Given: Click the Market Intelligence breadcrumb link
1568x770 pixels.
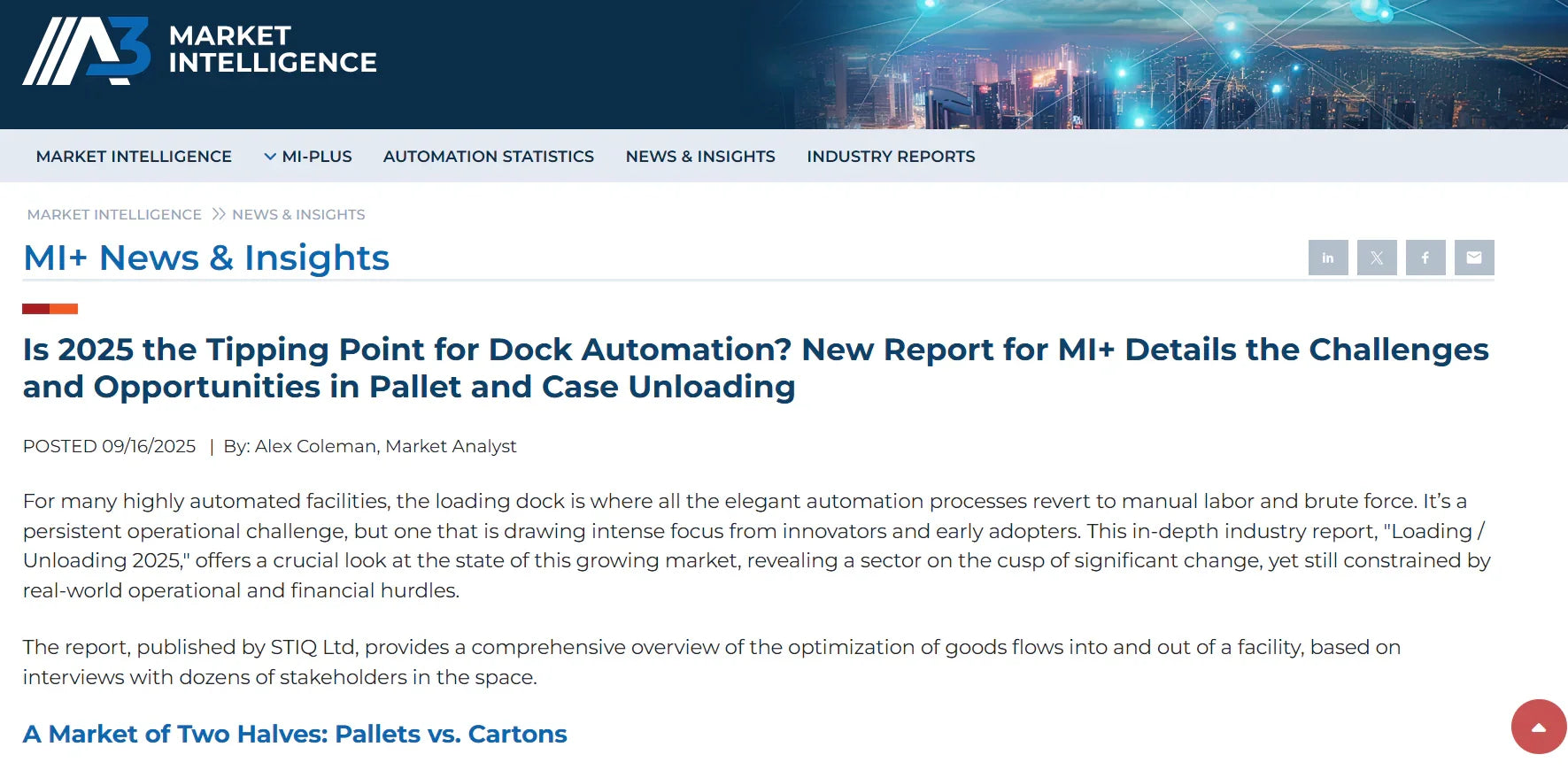Looking at the screenshot, I should (114, 214).
